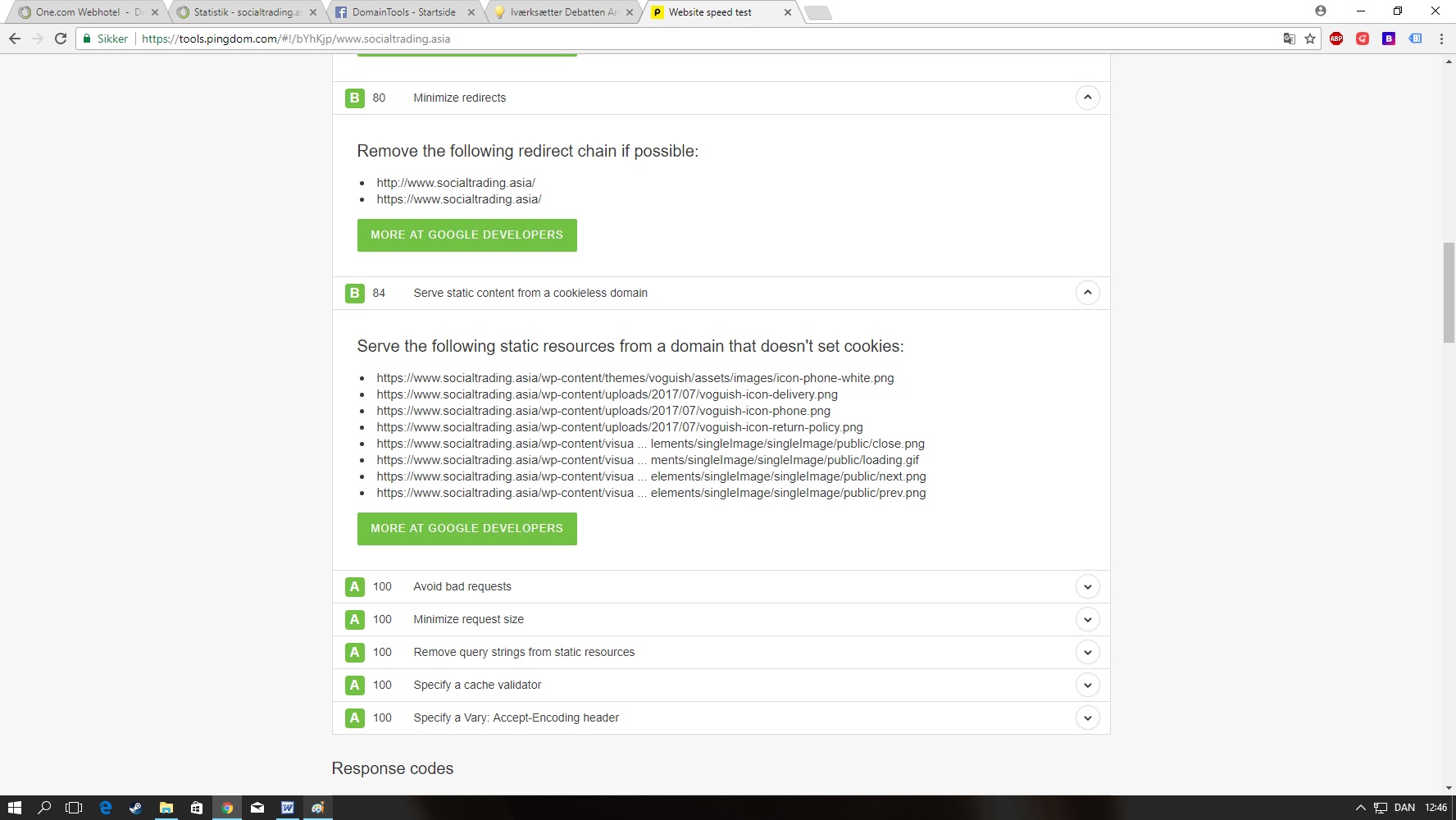This screenshot has width=1456, height=820.
Task: Open Microsoft Word from the taskbar
Action: coord(288,808)
